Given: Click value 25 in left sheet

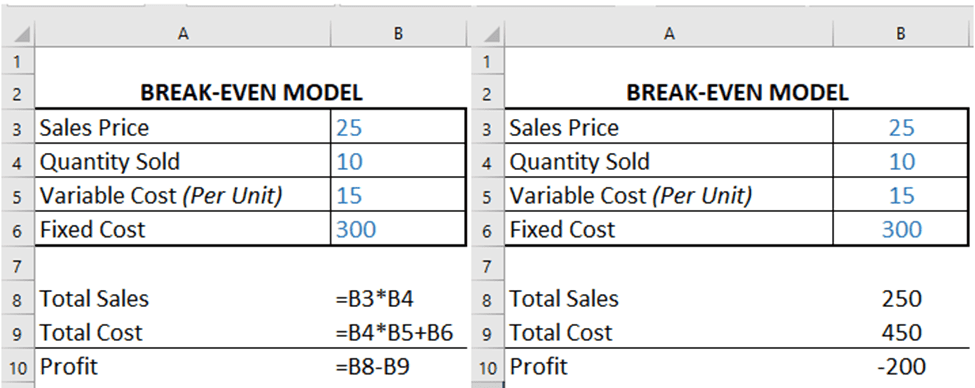Looking at the screenshot, I should click(349, 128).
